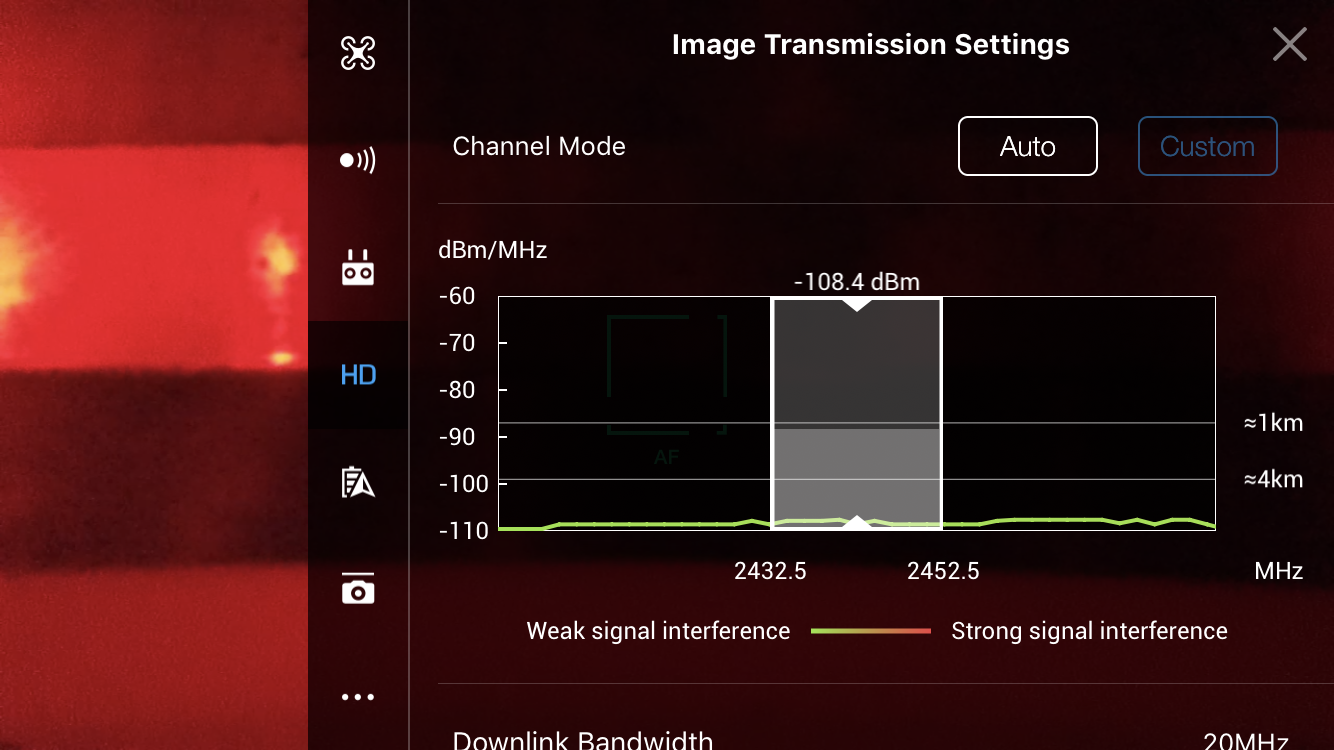Open the aircraft battery settings icon
The image size is (1334, 750).
(x=357, y=483)
